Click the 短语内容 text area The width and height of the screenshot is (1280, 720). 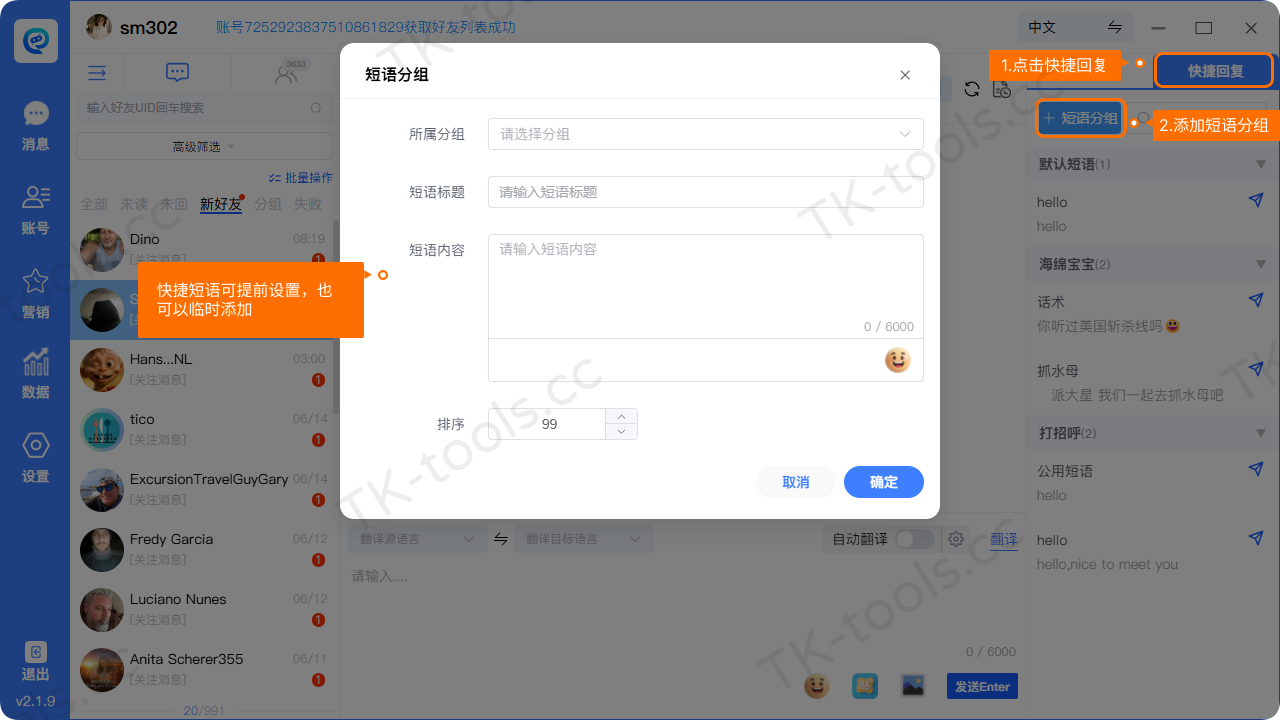tap(705, 286)
